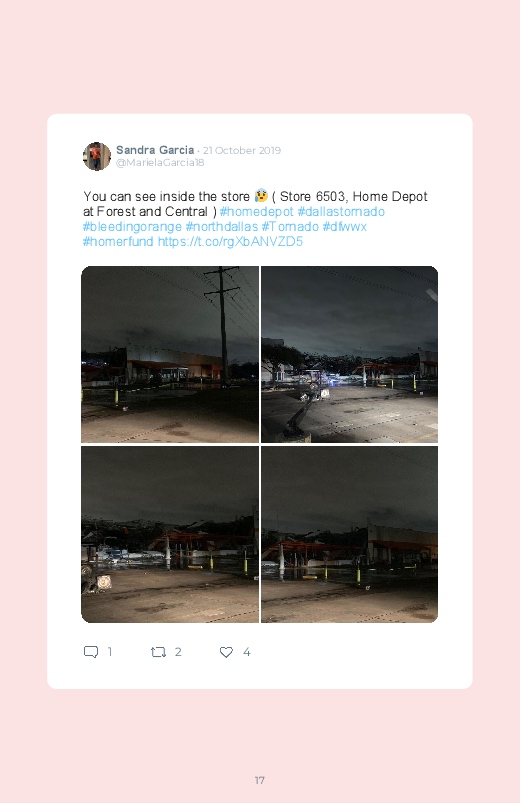The height and width of the screenshot is (803, 520).
Task: Click the retweet arrows icon
Action: (158, 652)
